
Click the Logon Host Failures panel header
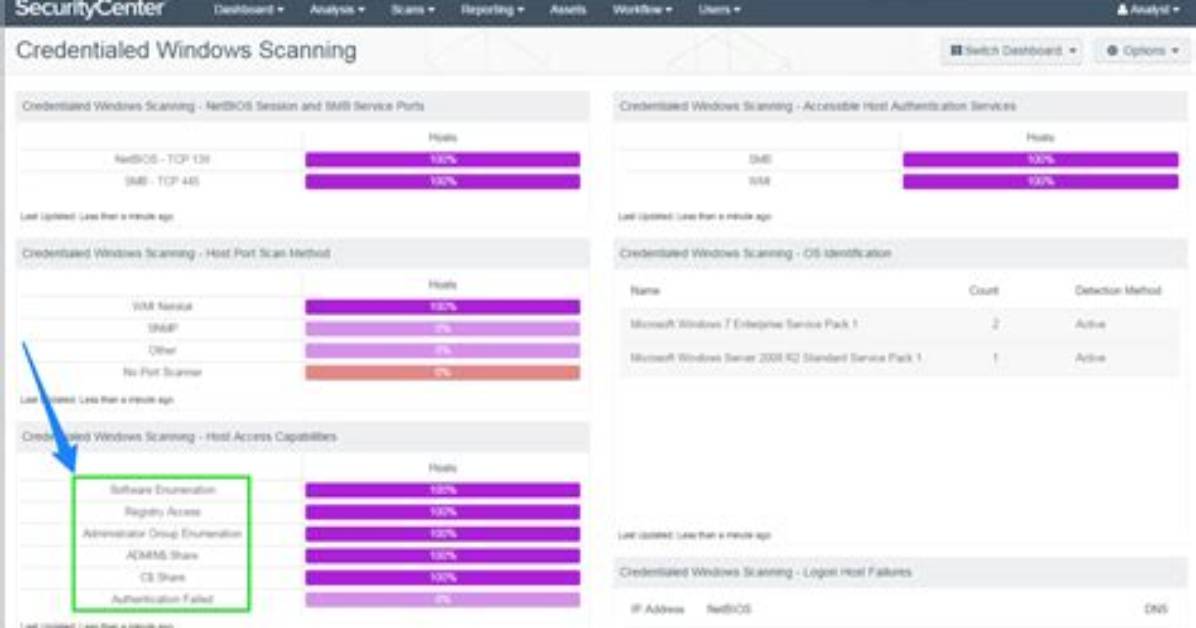pos(900,572)
